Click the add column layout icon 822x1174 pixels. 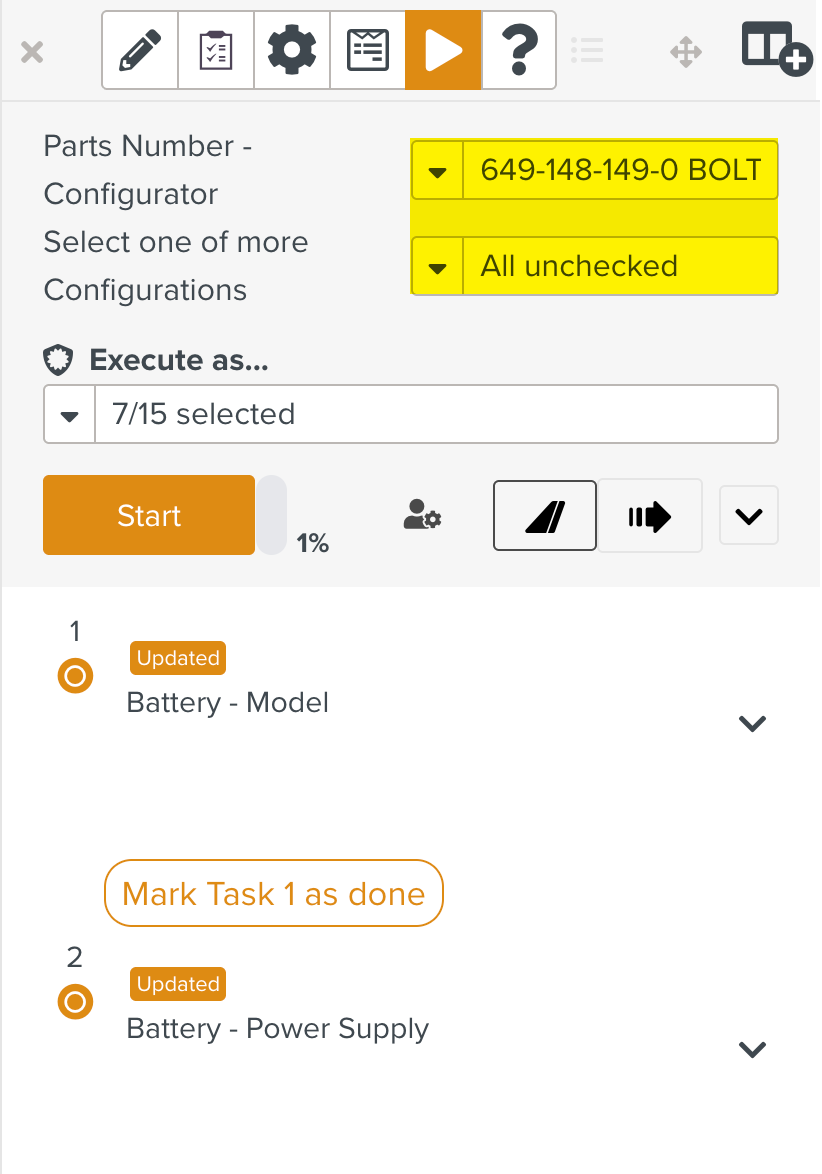pyautogui.click(x=775, y=49)
